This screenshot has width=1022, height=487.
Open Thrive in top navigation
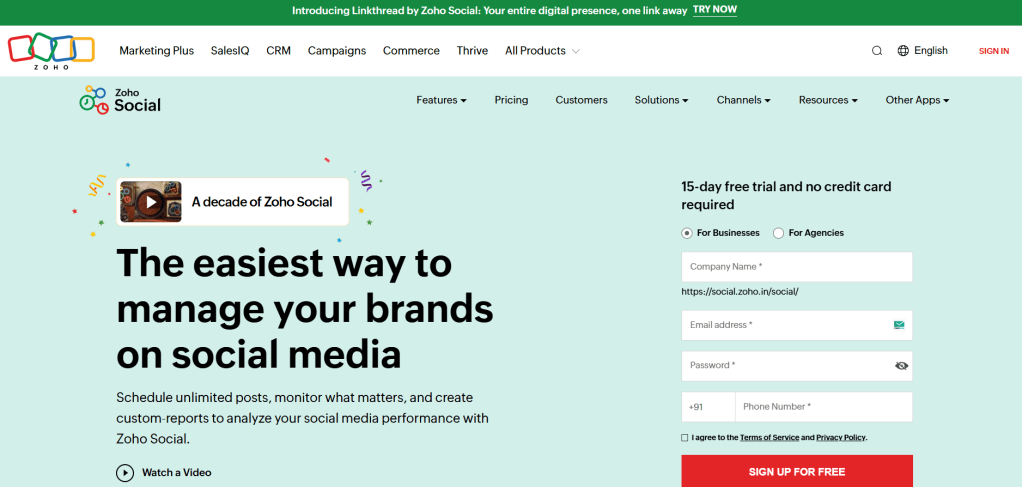click(472, 51)
